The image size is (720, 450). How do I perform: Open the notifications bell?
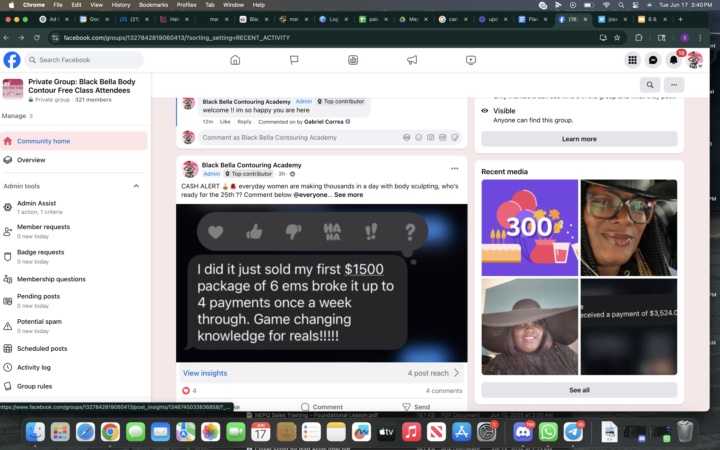[673, 60]
